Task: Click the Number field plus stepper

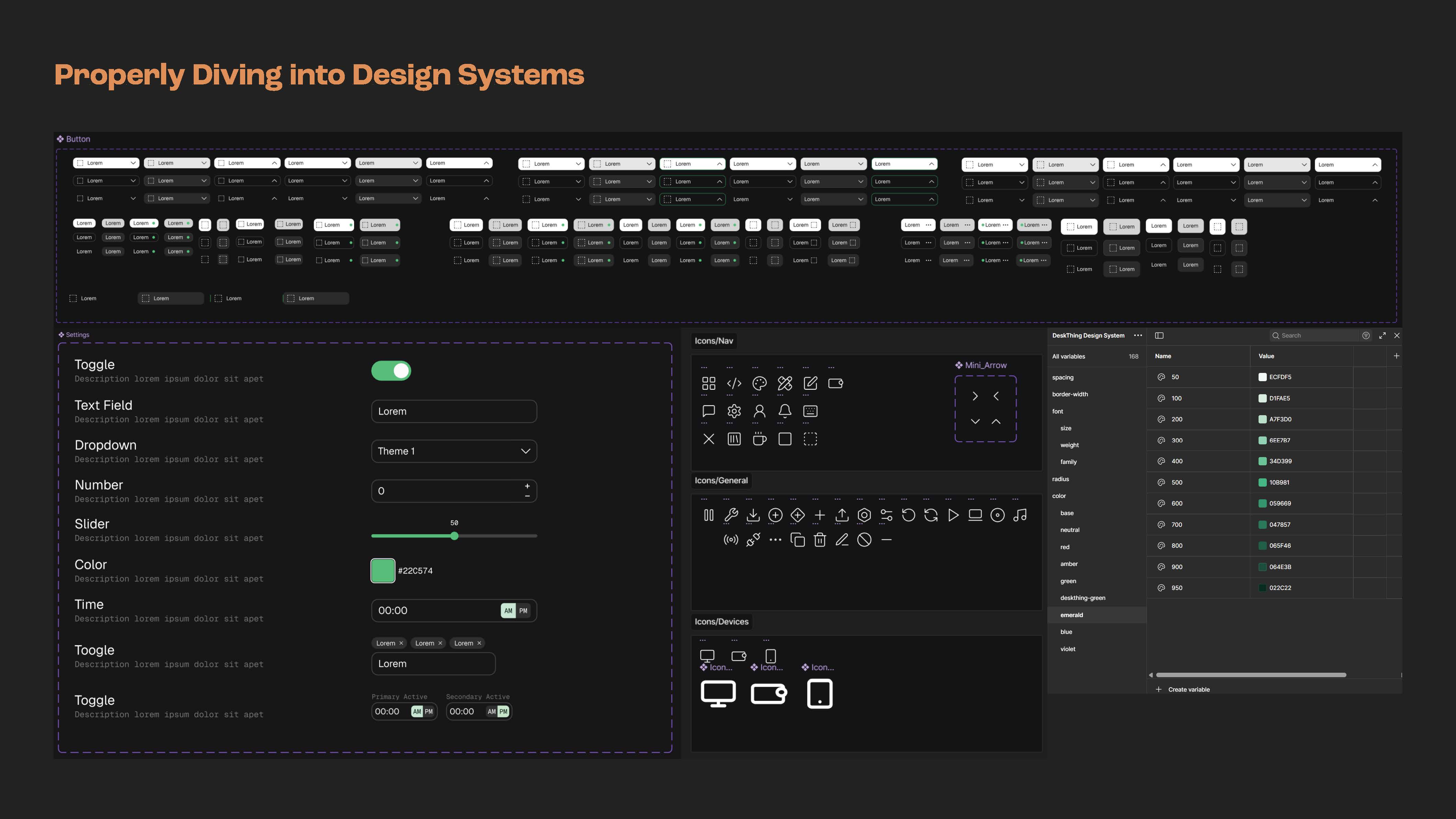Action: tap(527, 486)
